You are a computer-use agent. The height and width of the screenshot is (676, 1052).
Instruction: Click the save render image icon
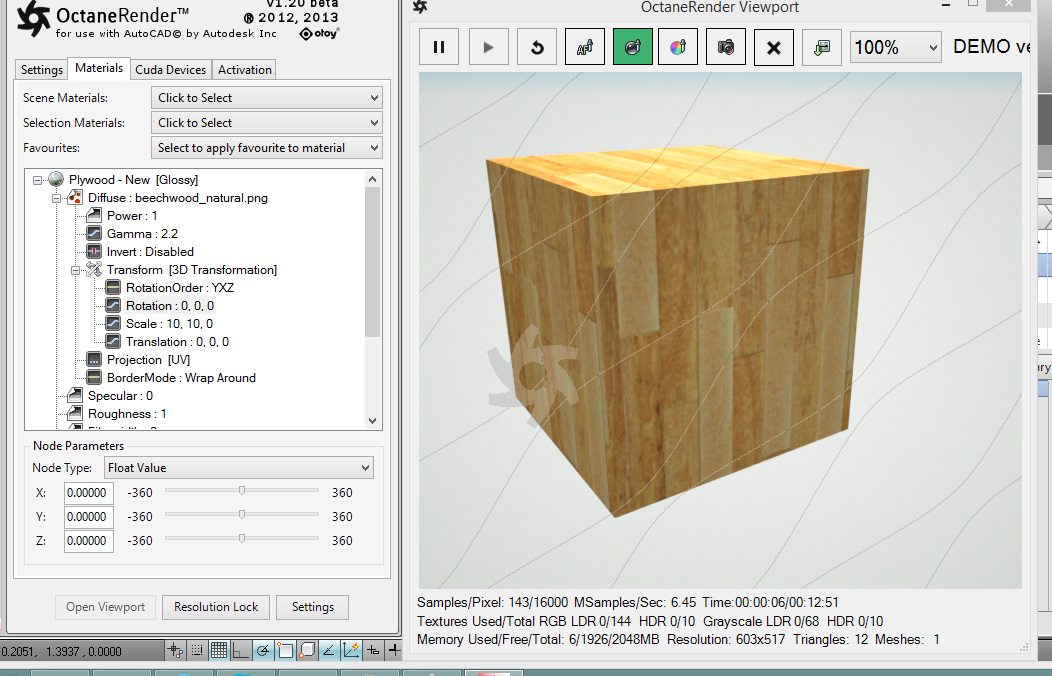(x=822, y=47)
